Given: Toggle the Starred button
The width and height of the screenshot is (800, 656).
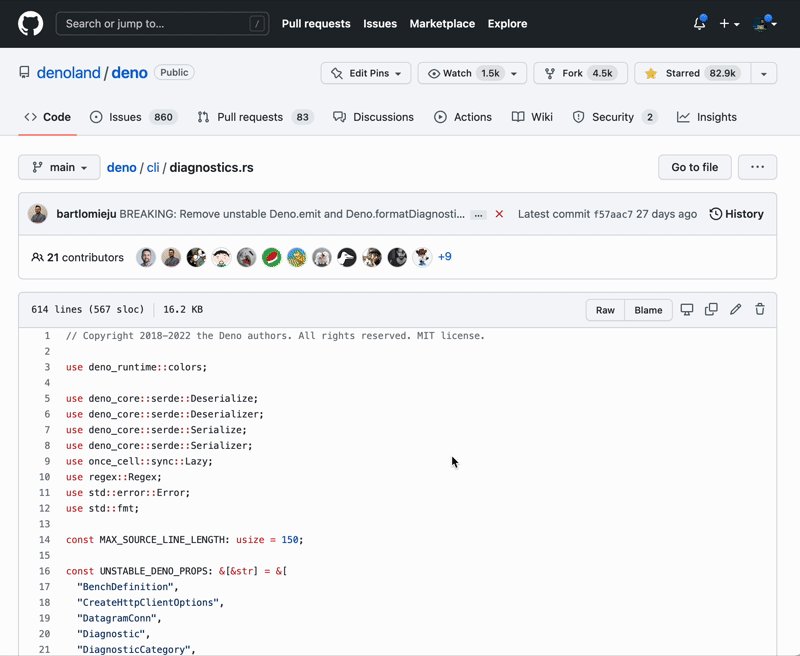Looking at the screenshot, I should (692, 73).
